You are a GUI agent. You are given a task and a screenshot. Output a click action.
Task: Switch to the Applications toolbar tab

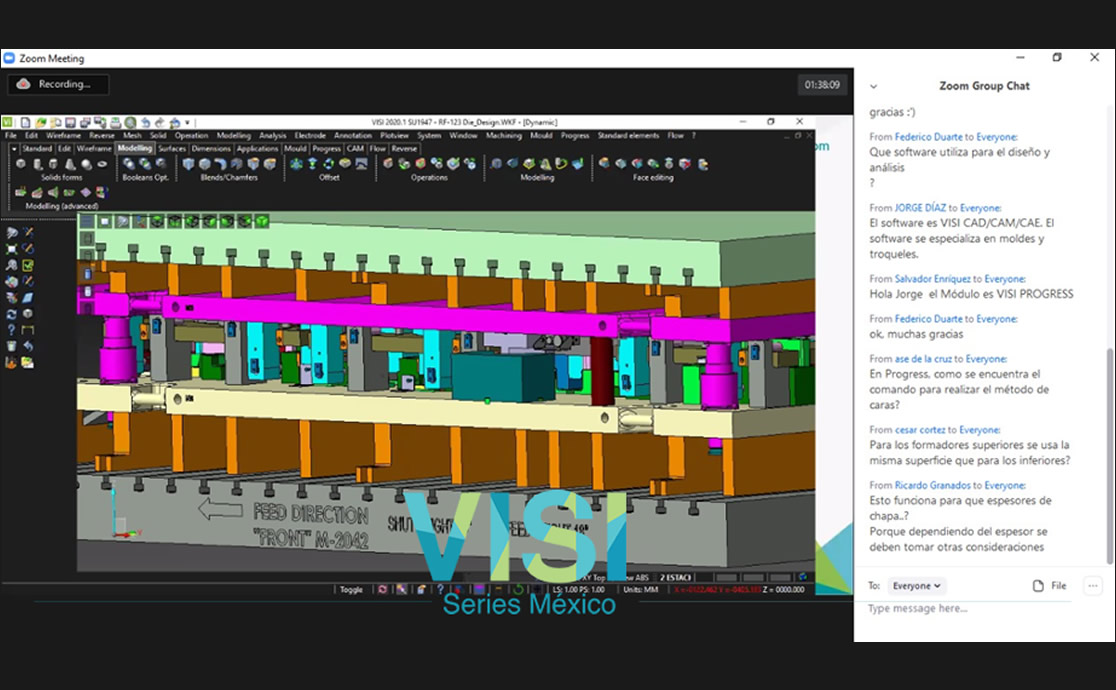coord(257,149)
